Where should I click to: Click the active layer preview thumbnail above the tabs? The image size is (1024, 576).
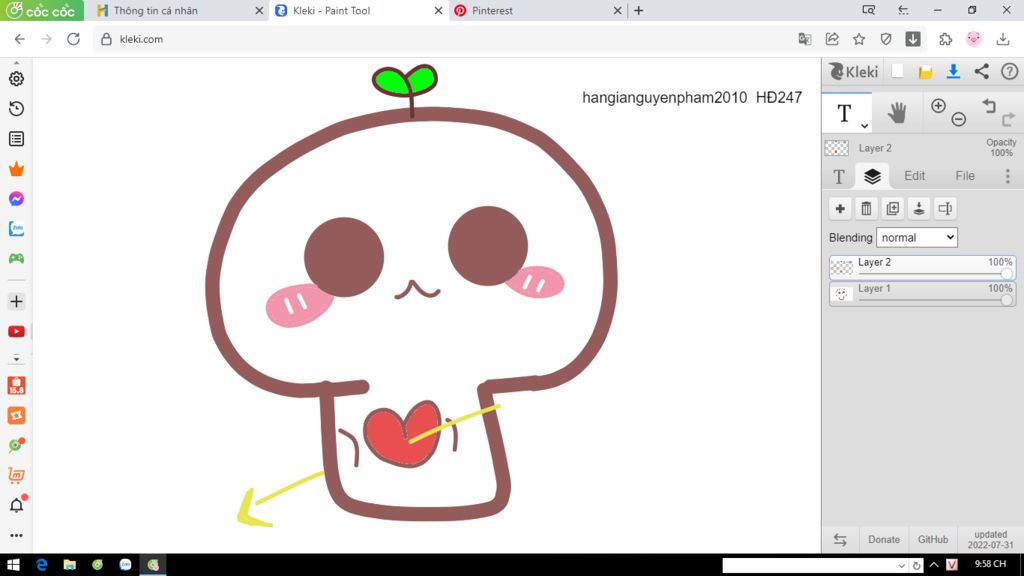pos(837,148)
